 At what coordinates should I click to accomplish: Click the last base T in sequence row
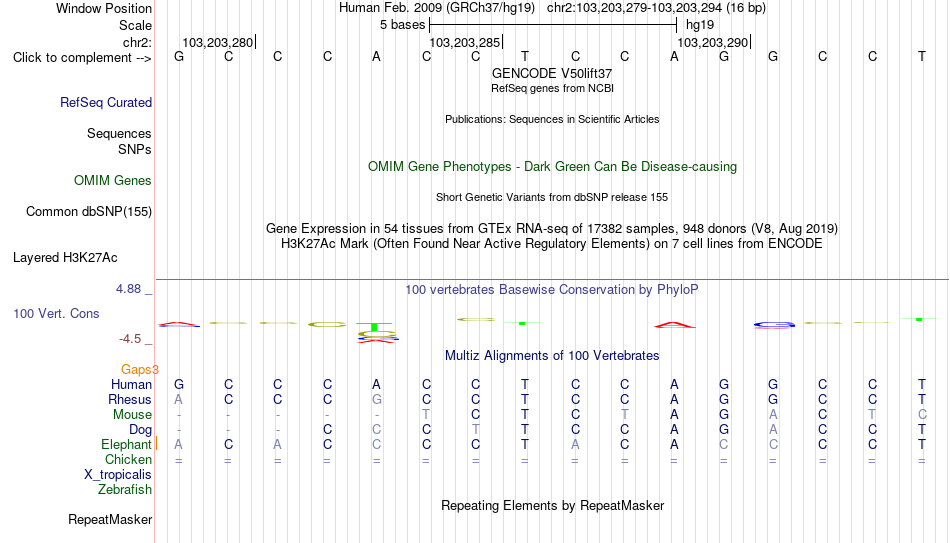tap(922, 56)
